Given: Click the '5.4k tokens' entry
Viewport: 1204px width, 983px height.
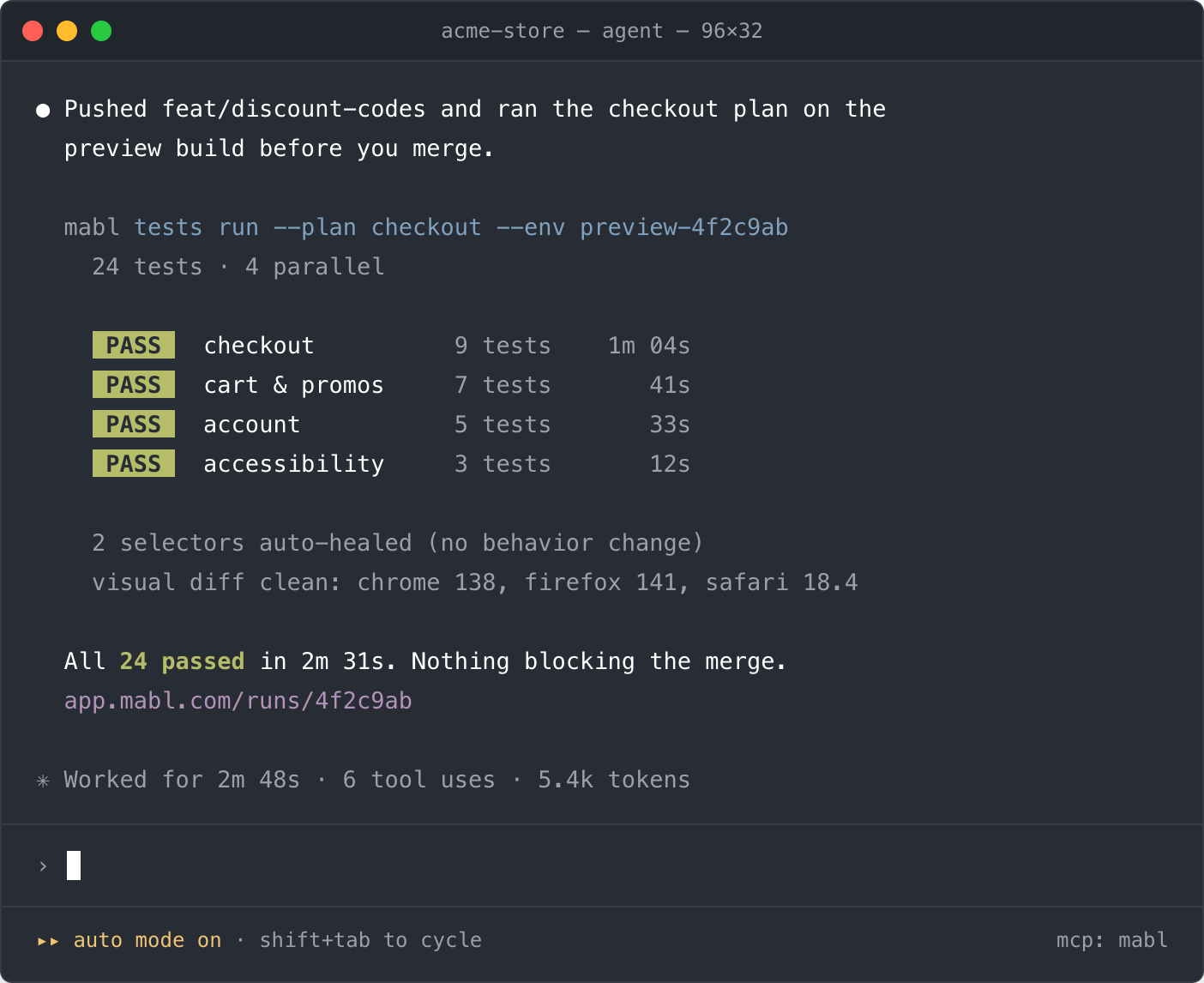Looking at the screenshot, I should (614, 780).
